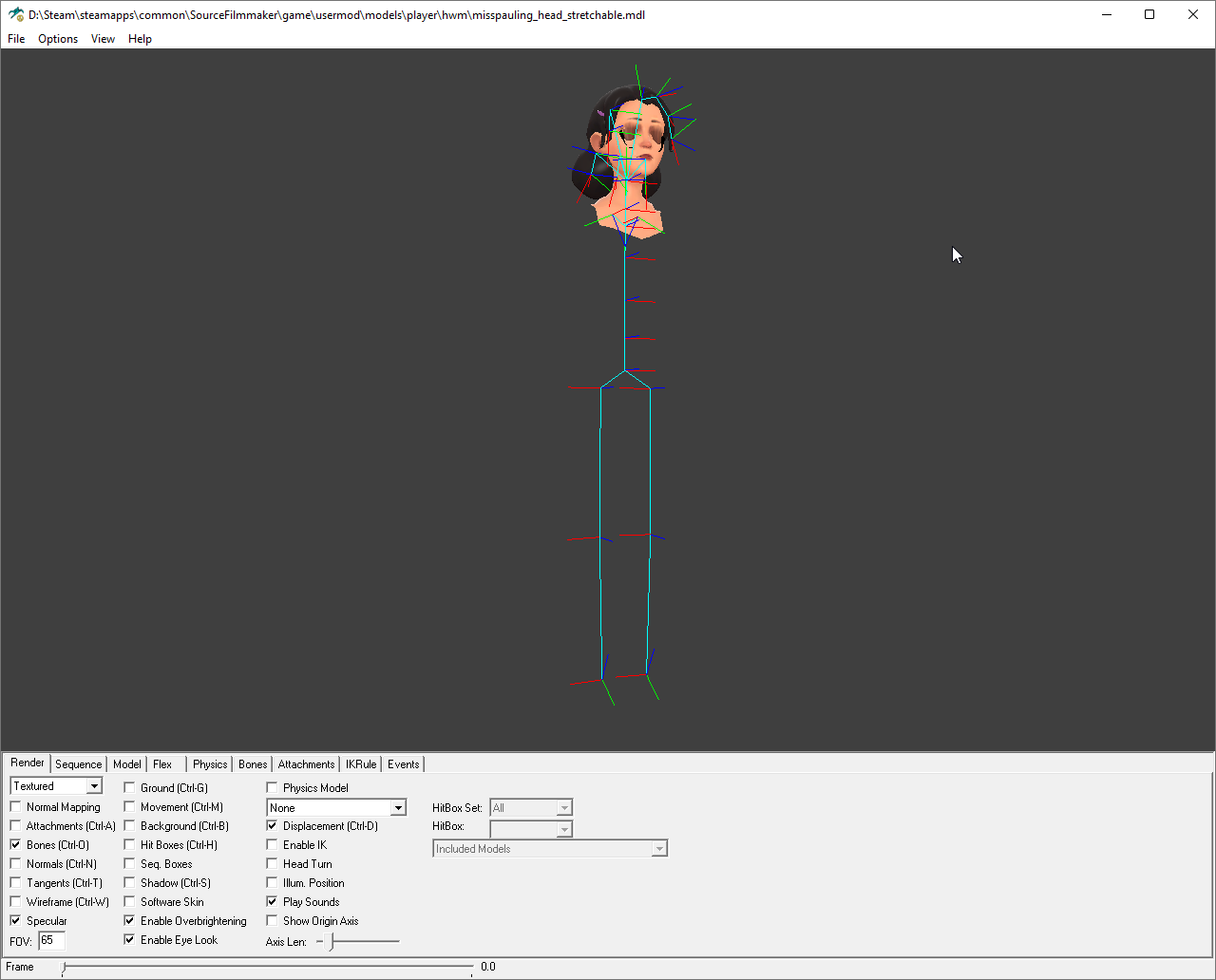This screenshot has width=1216, height=980.
Task: Check Show Origin Axis checkbox
Action: (272, 921)
